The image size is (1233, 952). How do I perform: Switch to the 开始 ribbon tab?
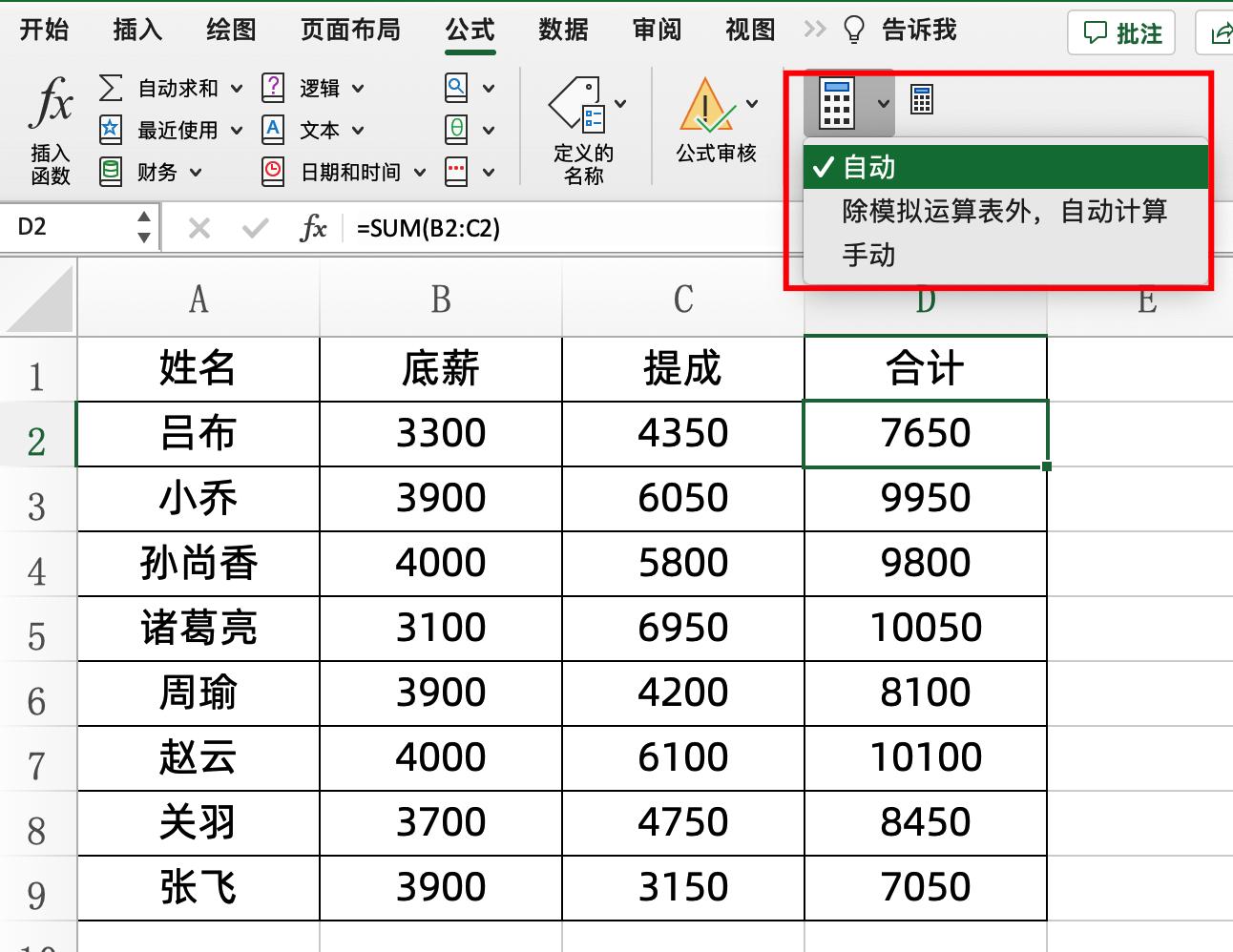pyautogui.click(x=43, y=30)
